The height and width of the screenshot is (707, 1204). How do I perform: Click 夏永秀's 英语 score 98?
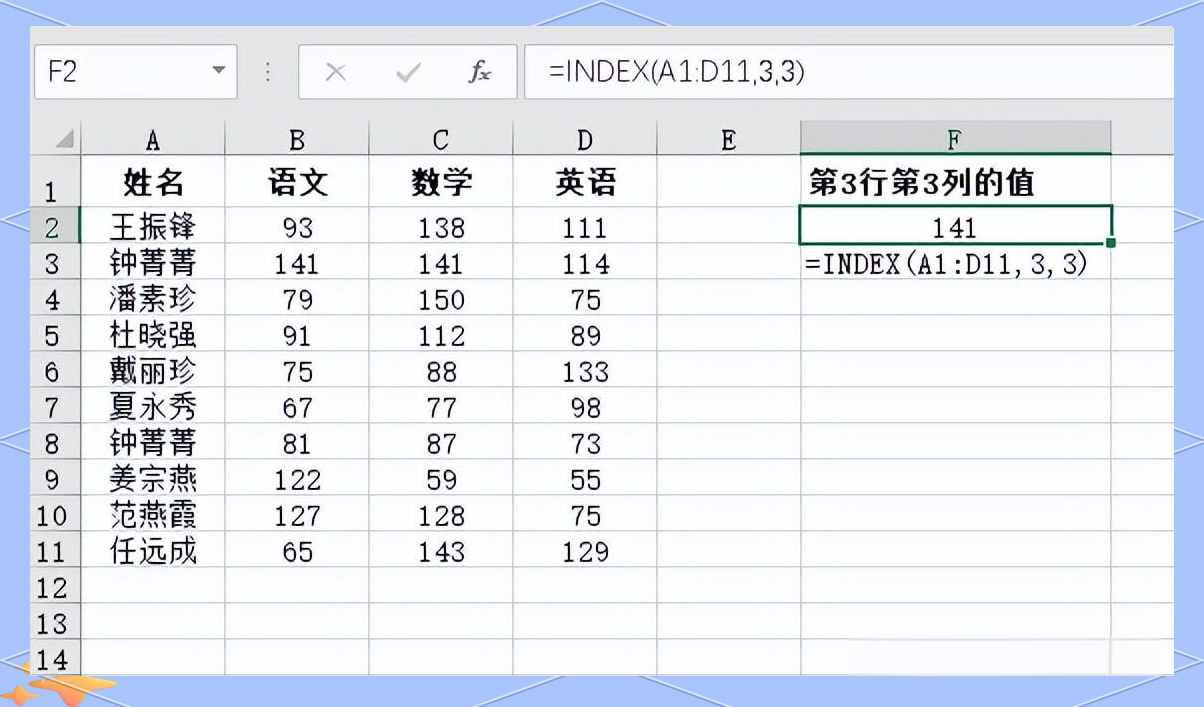pos(585,407)
